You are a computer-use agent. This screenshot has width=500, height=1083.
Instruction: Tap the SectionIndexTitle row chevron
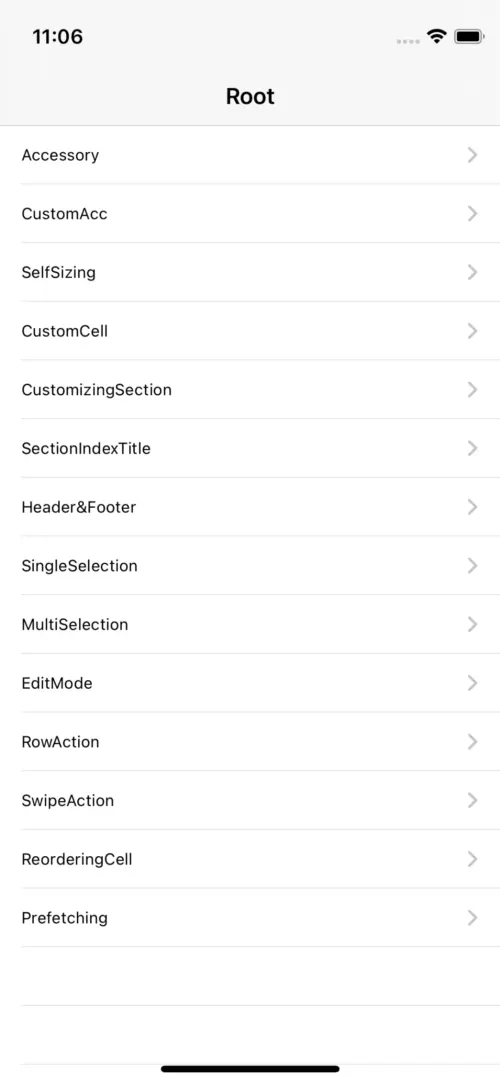(x=472, y=448)
